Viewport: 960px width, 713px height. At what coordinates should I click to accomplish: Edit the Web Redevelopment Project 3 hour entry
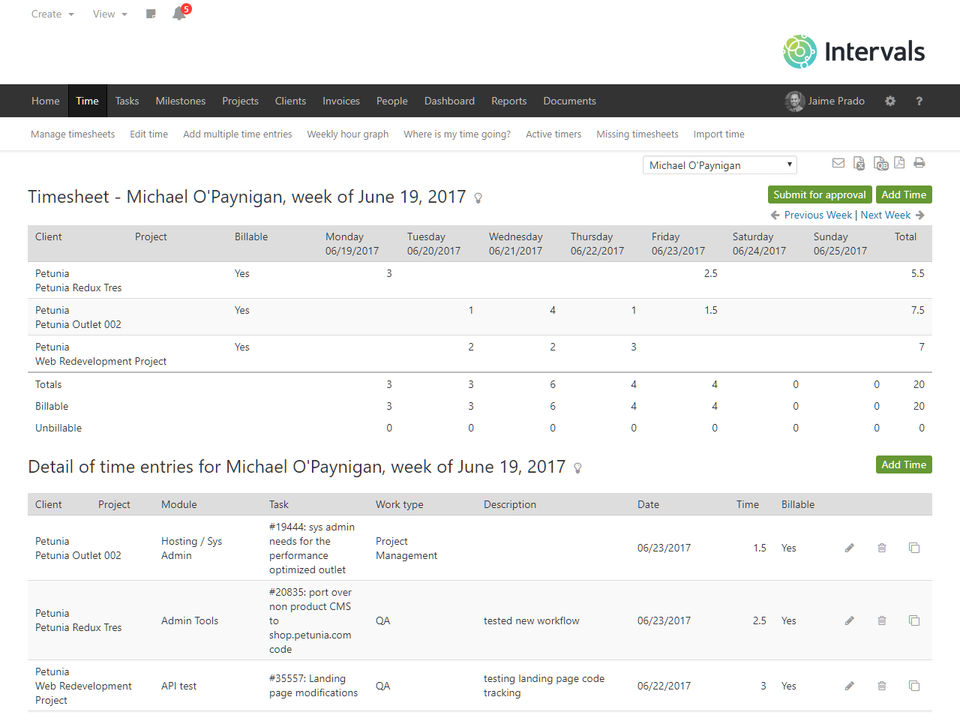pos(849,686)
